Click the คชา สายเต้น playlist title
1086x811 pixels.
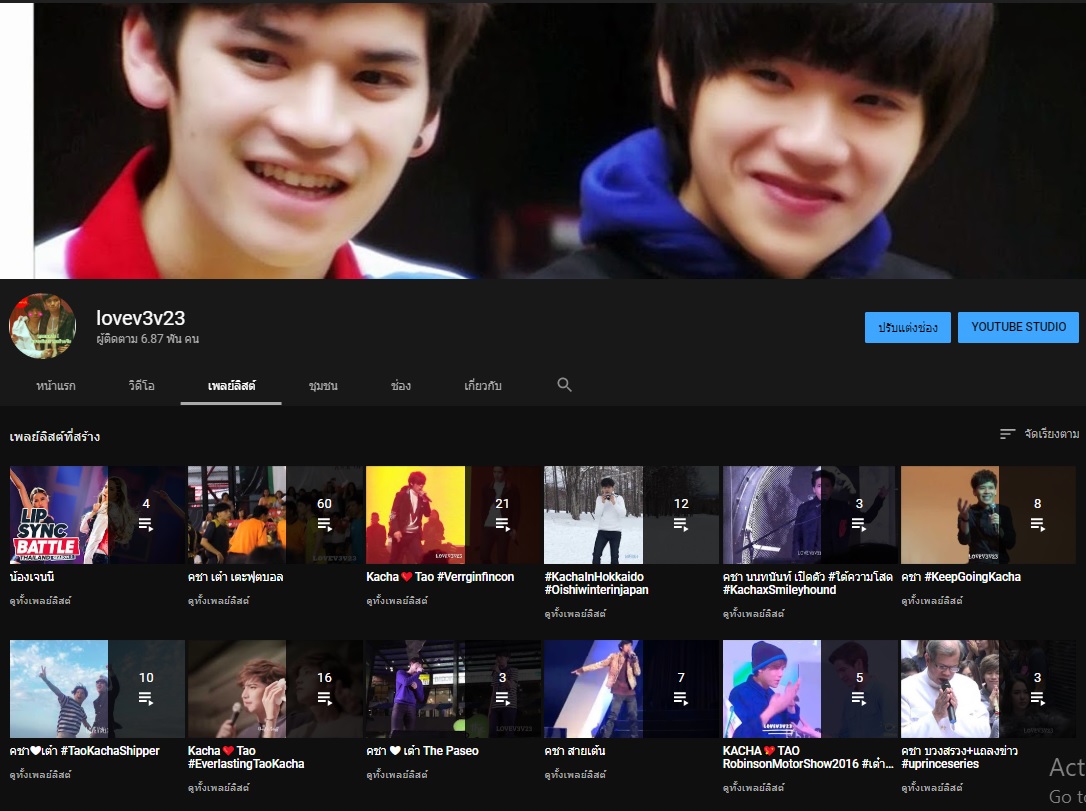pos(575,751)
